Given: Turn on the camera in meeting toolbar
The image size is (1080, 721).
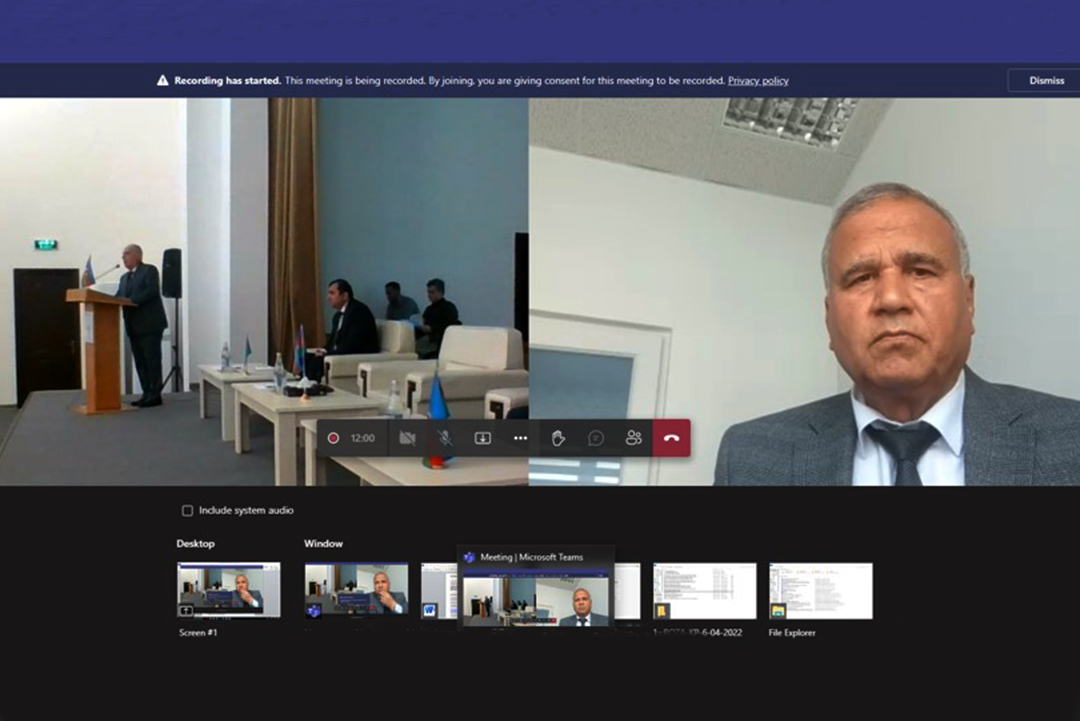Looking at the screenshot, I should tap(407, 438).
